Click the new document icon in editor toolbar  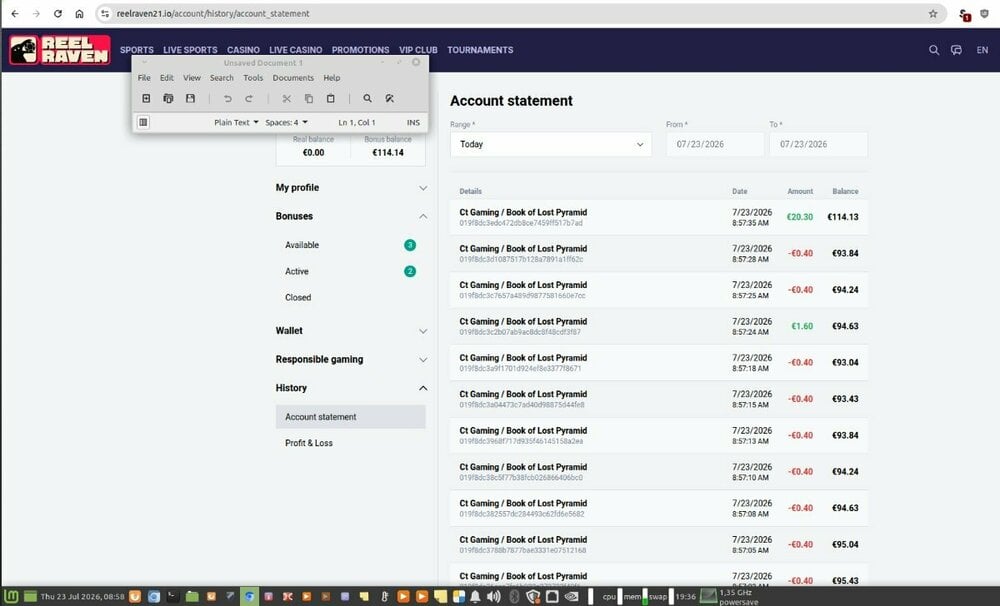[x=146, y=98]
